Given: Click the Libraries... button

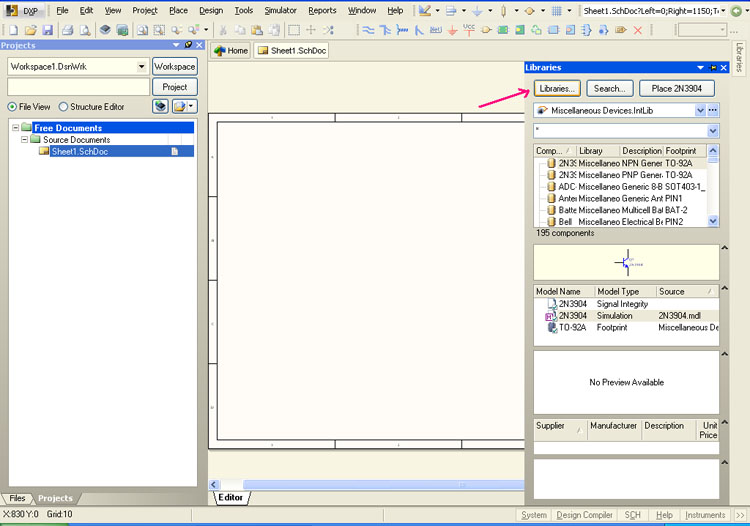Looking at the screenshot, I should 557,88.
